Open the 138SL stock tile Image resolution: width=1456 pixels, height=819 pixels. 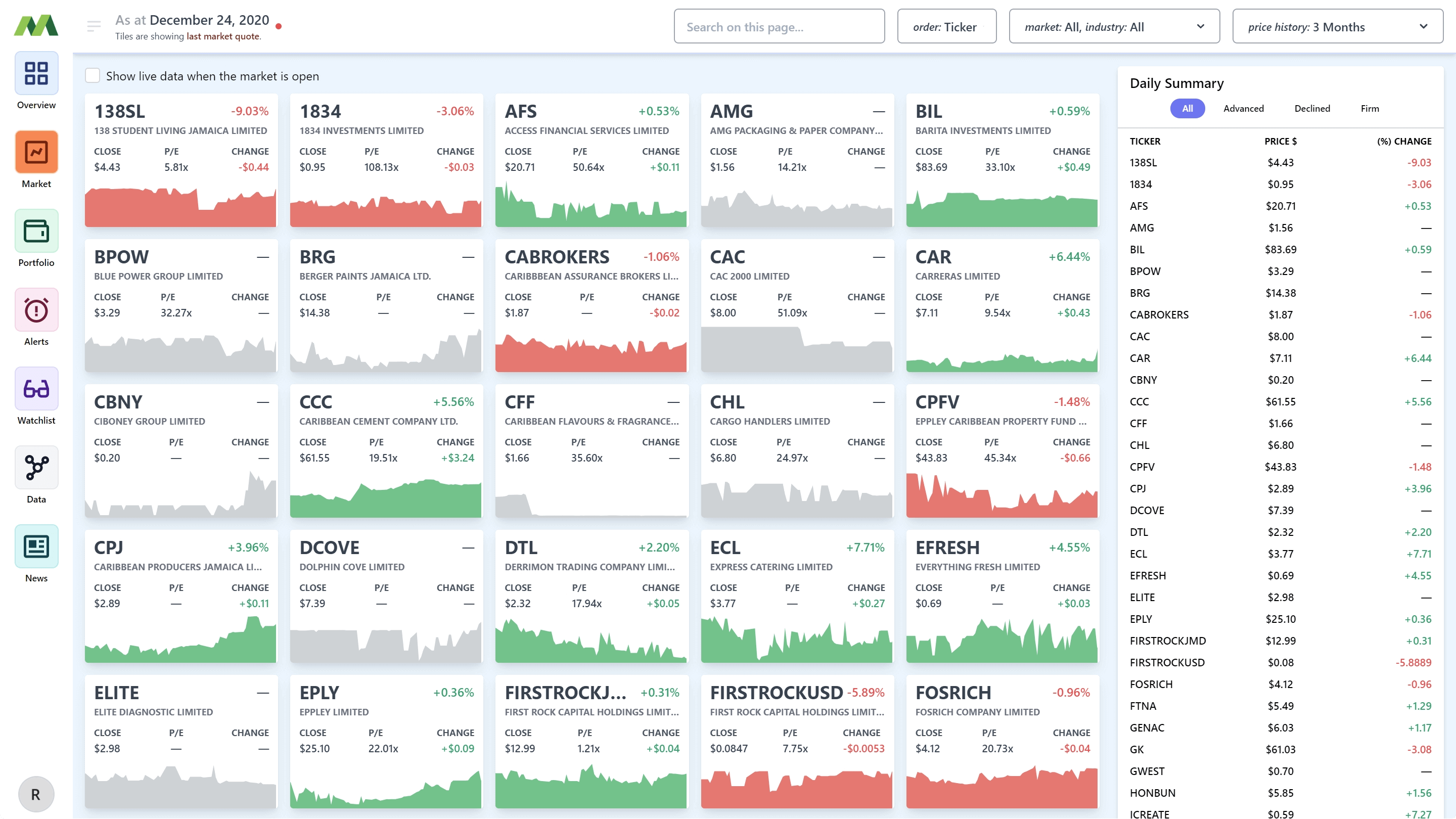(x=181, y=161)
